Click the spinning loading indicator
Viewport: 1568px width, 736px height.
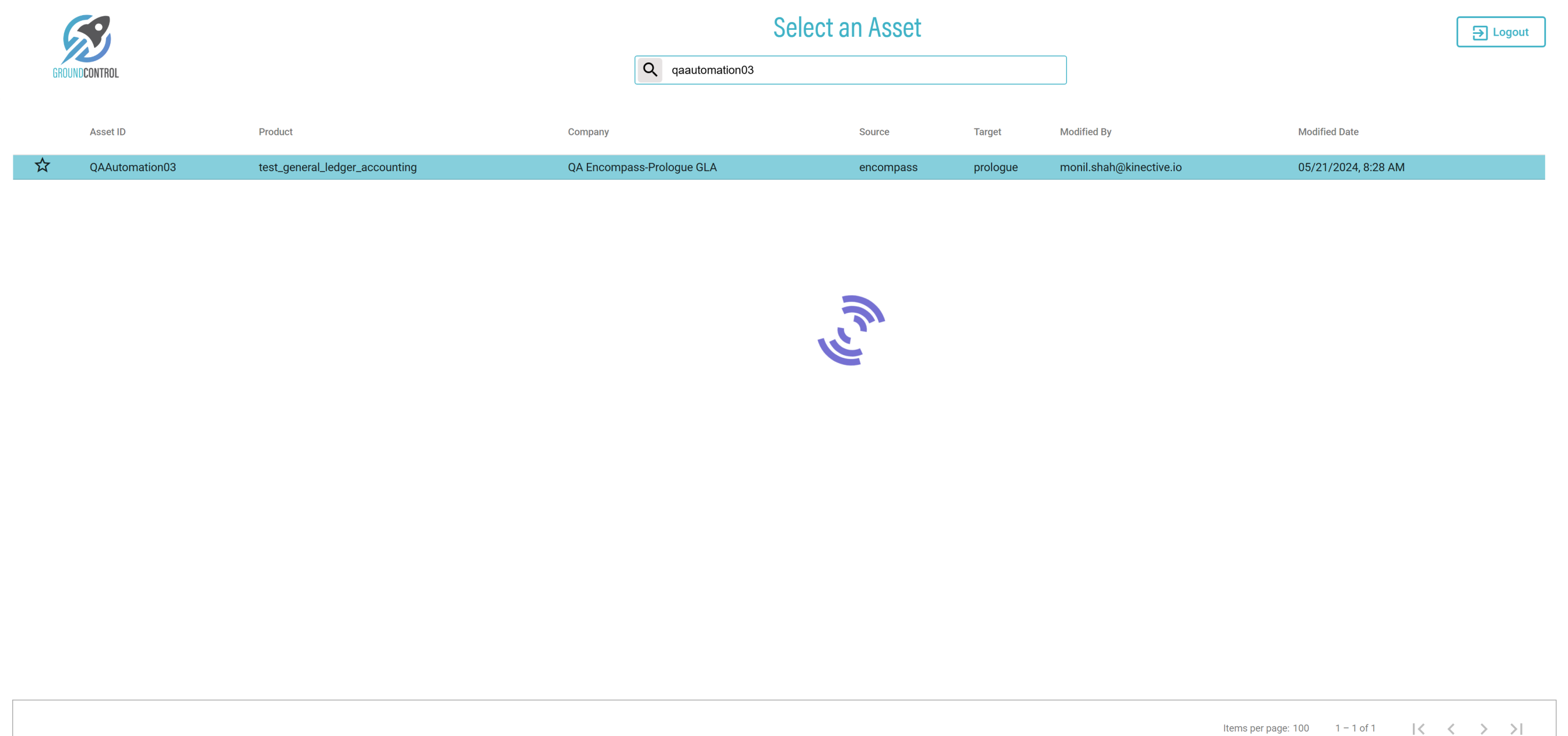[850, 330]
